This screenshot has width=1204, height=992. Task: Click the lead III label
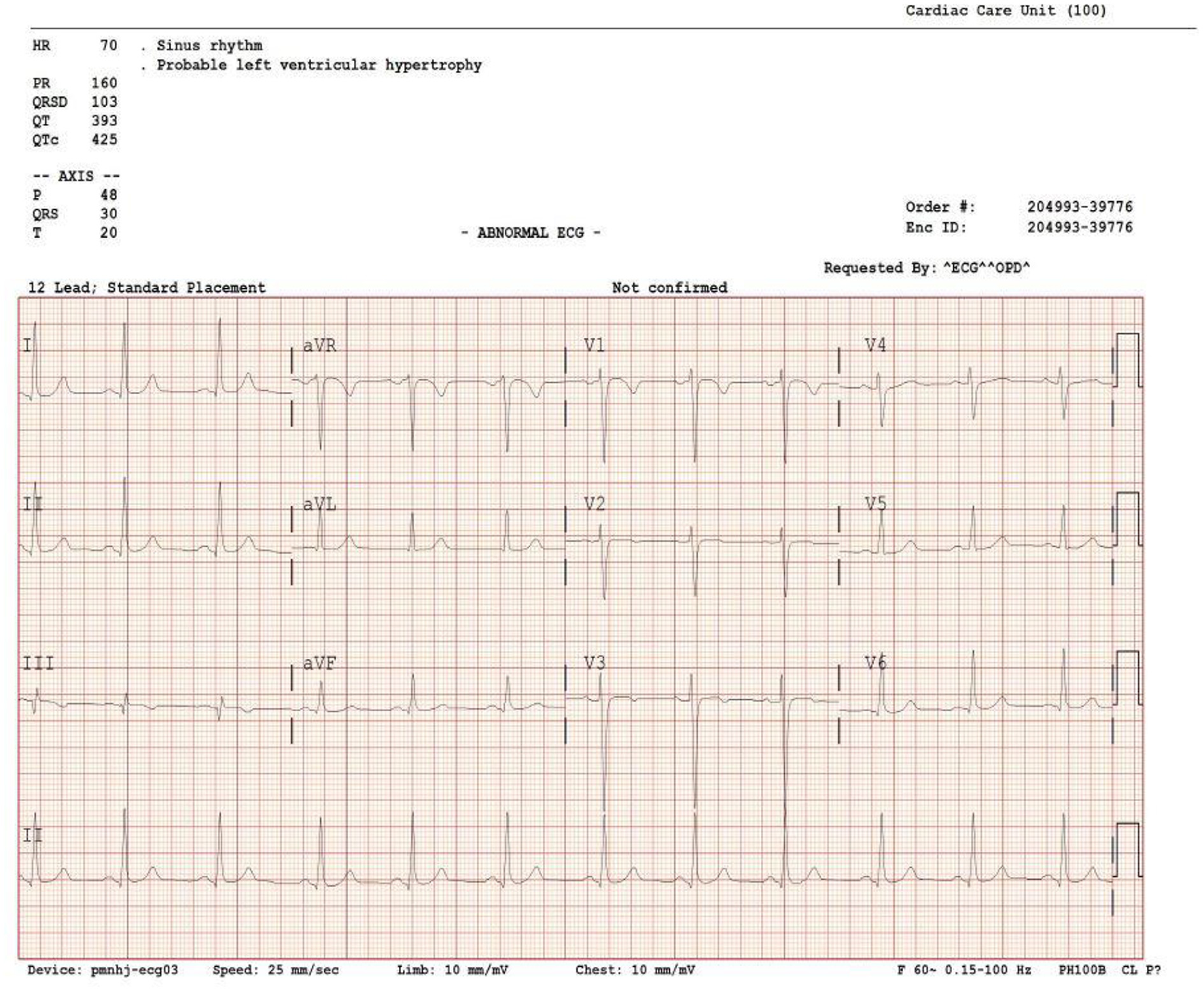(39, 664)
